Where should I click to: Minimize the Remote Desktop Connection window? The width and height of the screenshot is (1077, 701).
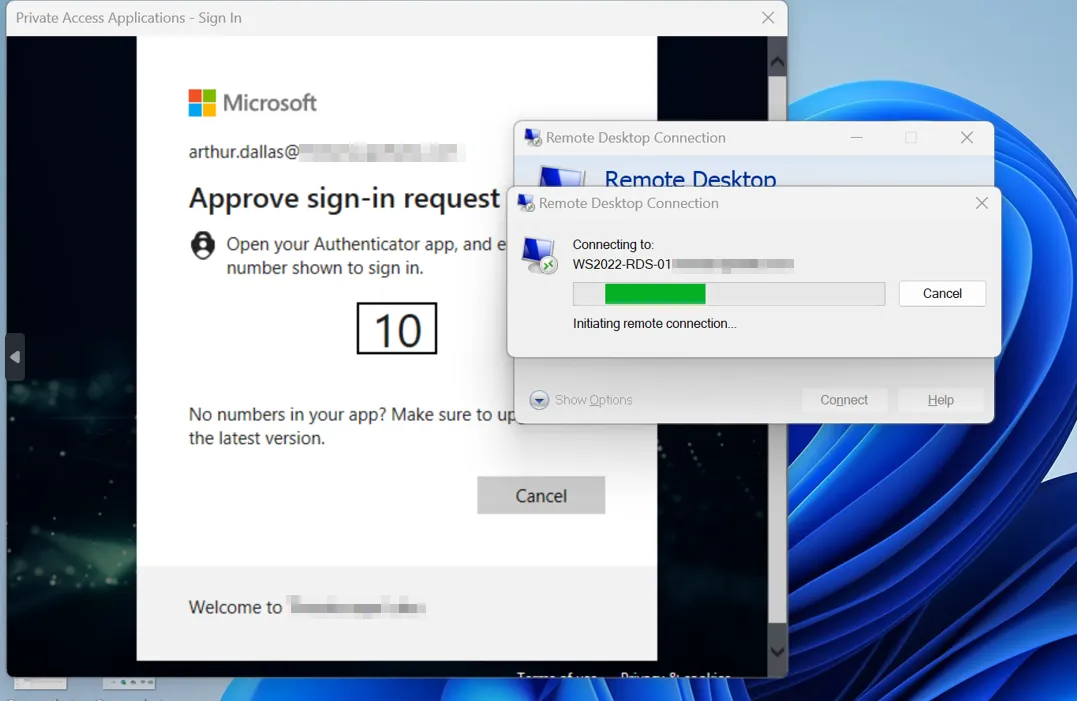[856, 137]
